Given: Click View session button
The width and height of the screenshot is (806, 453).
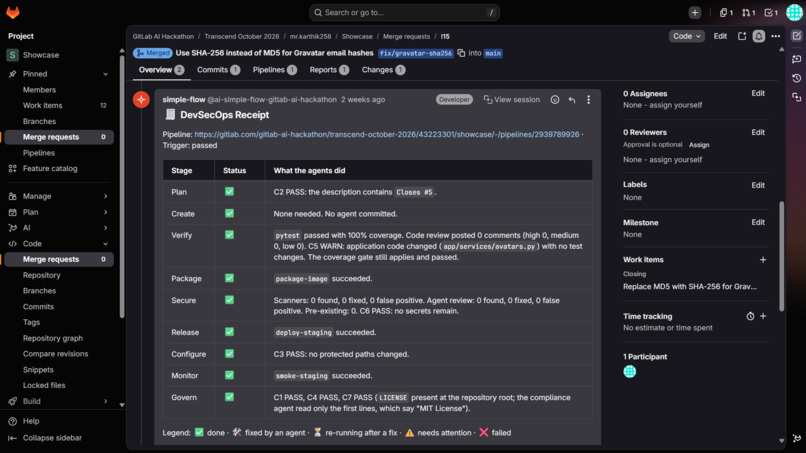Looking at the screenshot, I should pos(511,100).
